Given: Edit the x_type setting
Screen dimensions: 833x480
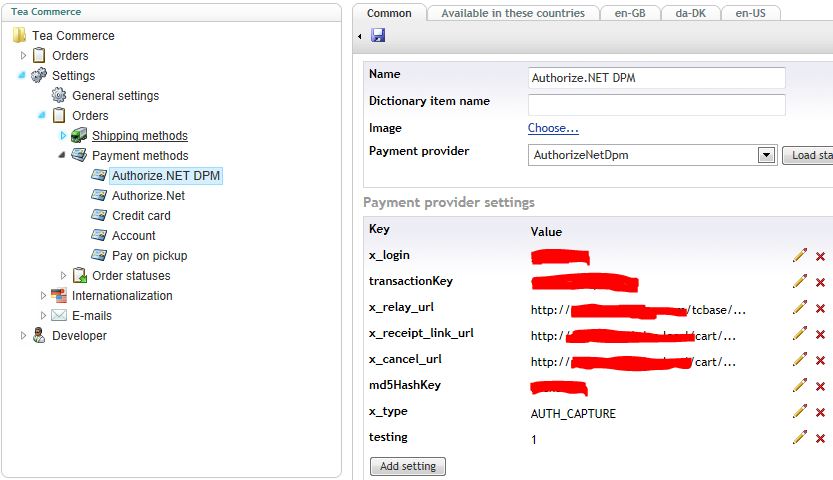Looking at the screenshot, I should (x=800, y=412).
